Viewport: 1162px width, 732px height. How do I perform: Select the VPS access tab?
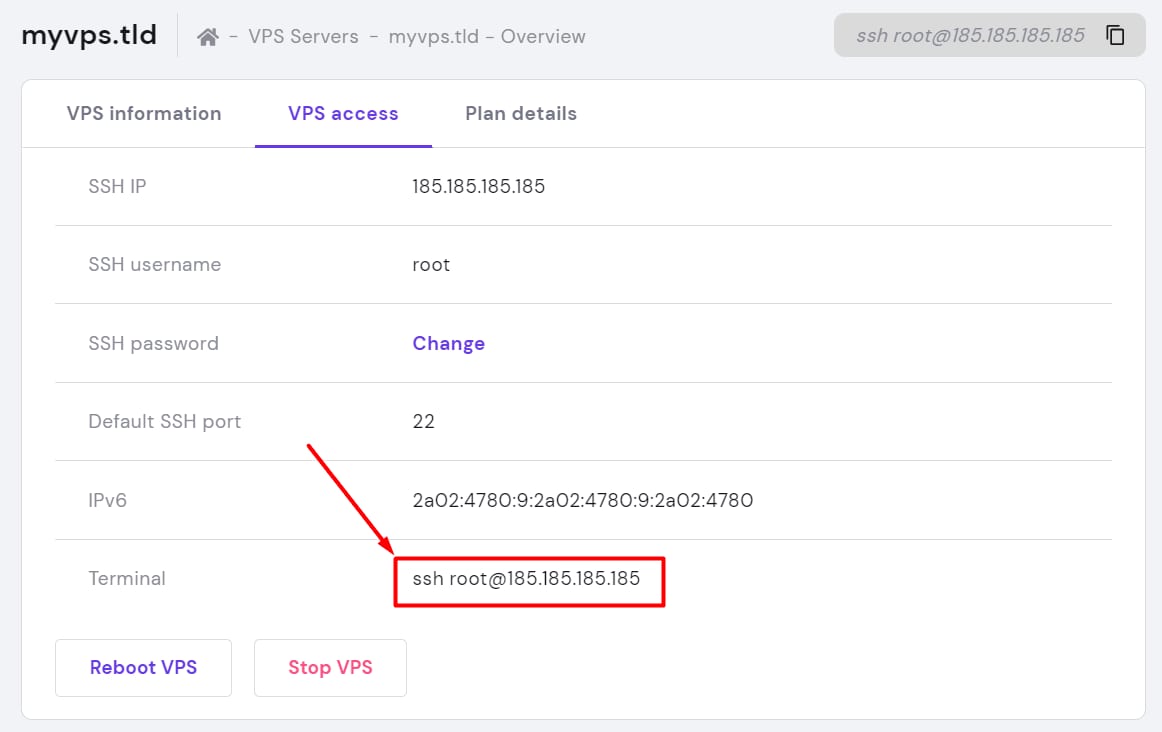[343, 114]
